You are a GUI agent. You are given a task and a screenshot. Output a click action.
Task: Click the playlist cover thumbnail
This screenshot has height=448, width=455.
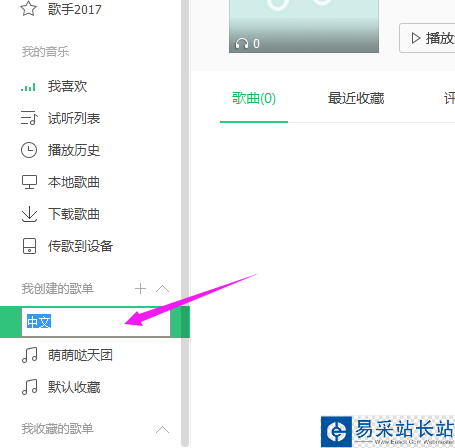click(304, 26)
